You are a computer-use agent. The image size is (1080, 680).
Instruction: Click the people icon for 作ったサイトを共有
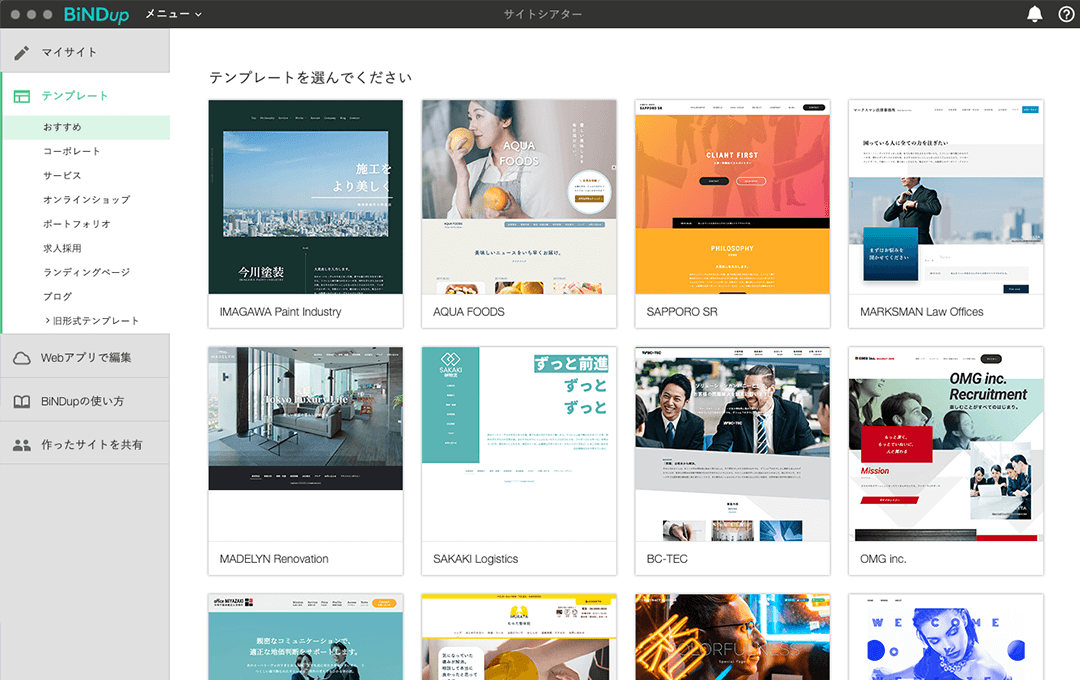[x=22, y=445]
